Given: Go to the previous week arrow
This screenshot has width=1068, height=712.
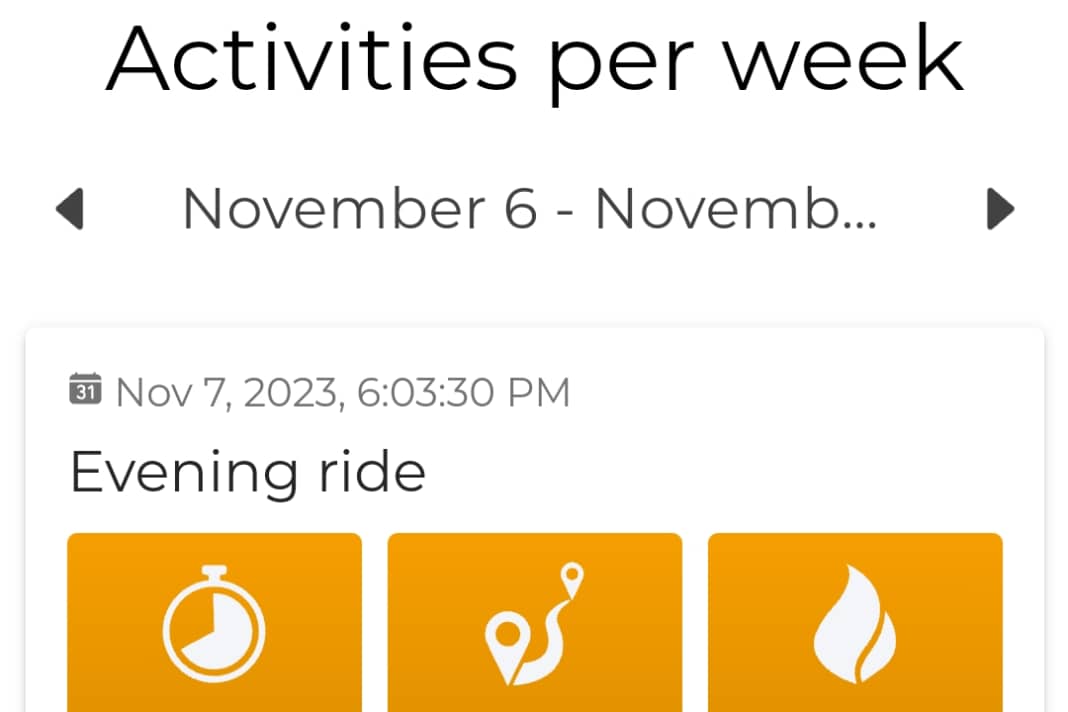Looking at the screenshot, I should (x=69, y=210).
